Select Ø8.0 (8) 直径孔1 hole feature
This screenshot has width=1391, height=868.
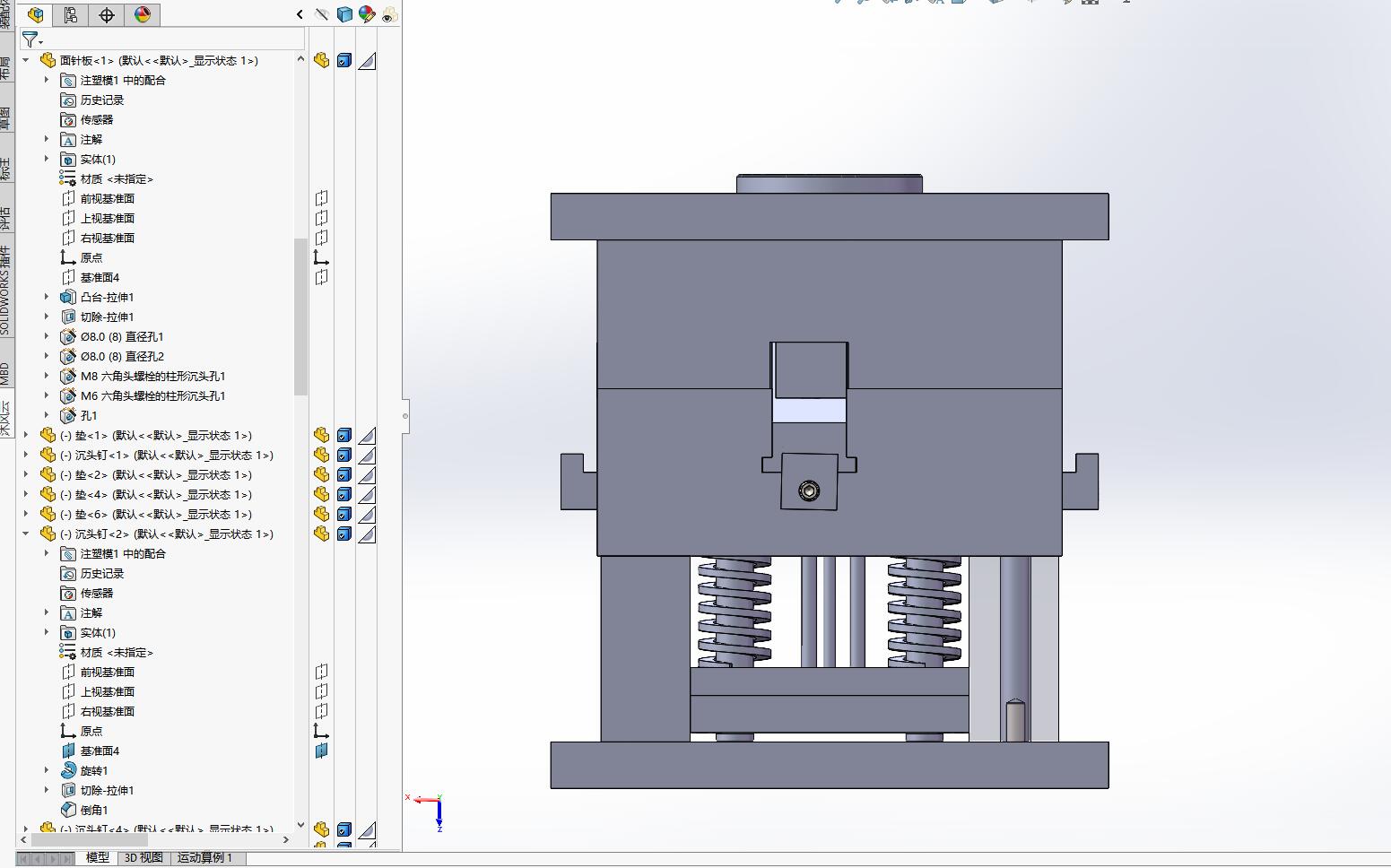point(122,336)
